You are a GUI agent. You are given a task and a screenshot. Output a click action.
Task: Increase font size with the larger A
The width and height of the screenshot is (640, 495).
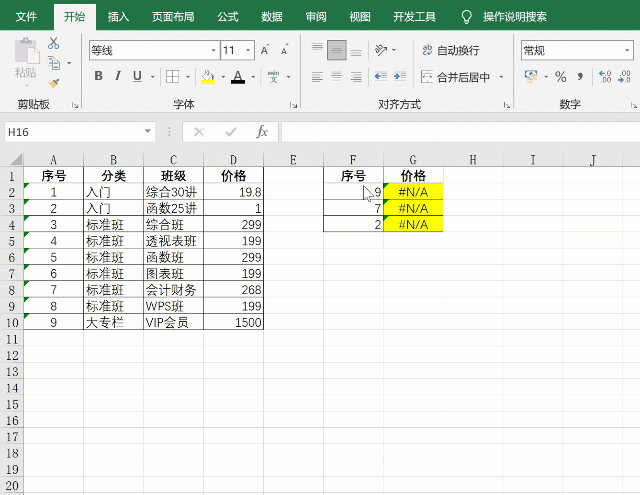(x=265, y=50)
